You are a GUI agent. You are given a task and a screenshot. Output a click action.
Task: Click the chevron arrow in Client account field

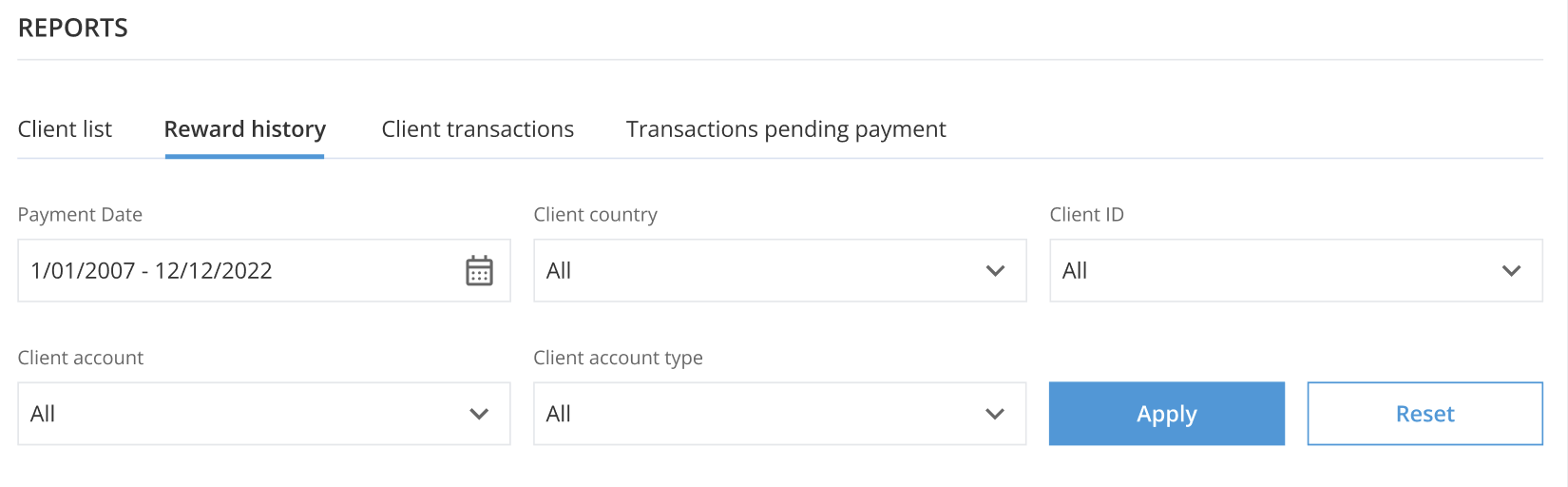click(479, 414)
